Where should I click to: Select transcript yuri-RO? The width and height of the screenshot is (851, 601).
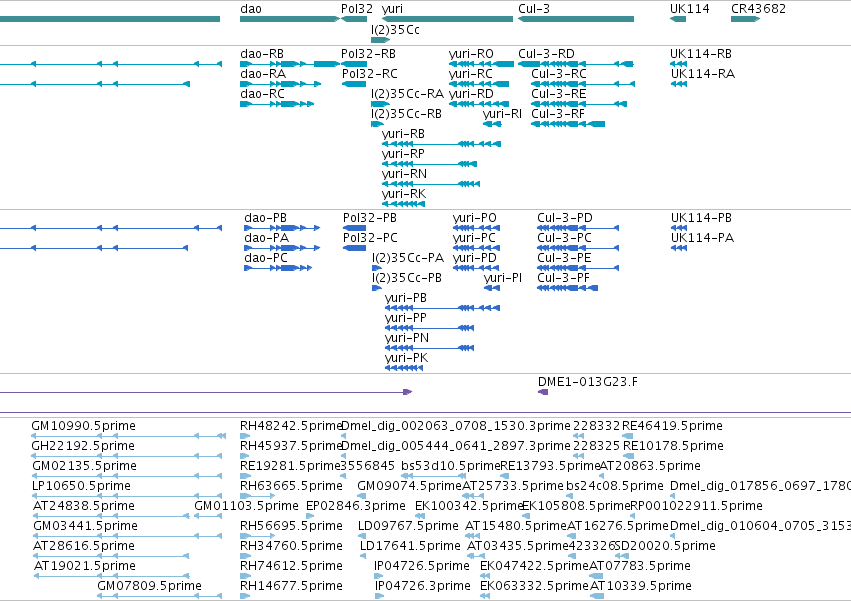pos(481,64)
